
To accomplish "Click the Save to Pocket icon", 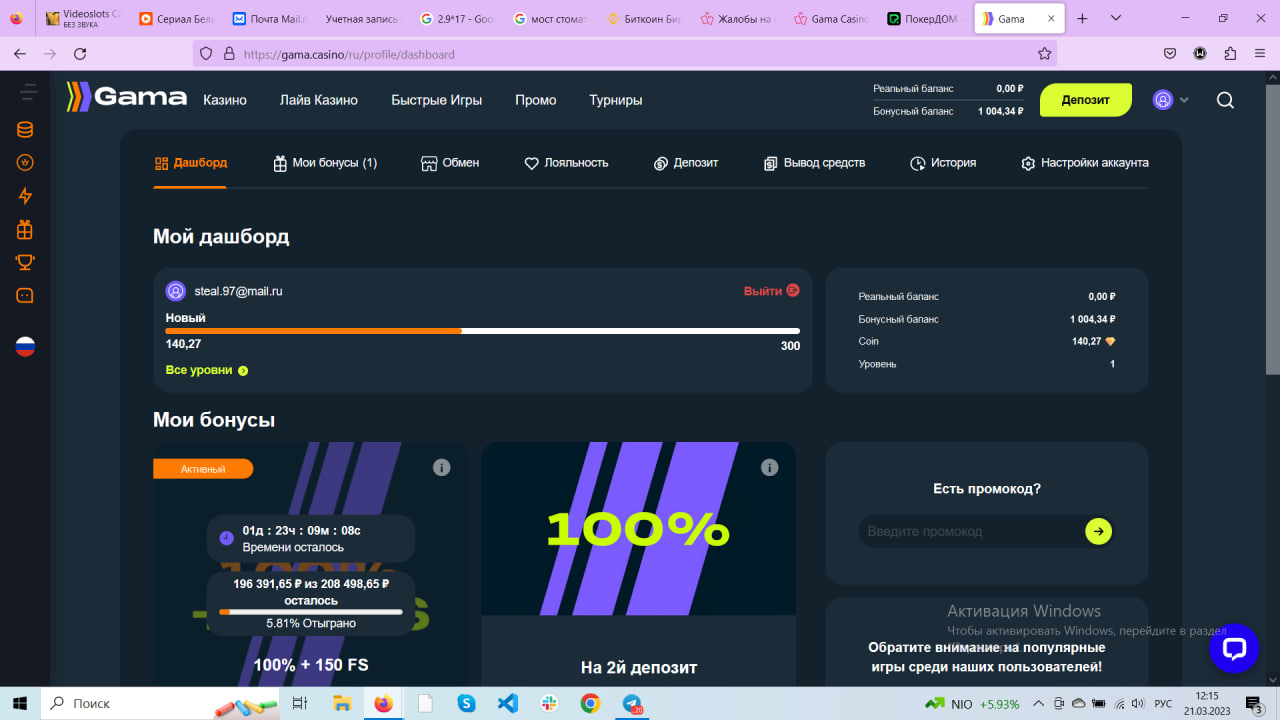I will (x=1170, y=54).
